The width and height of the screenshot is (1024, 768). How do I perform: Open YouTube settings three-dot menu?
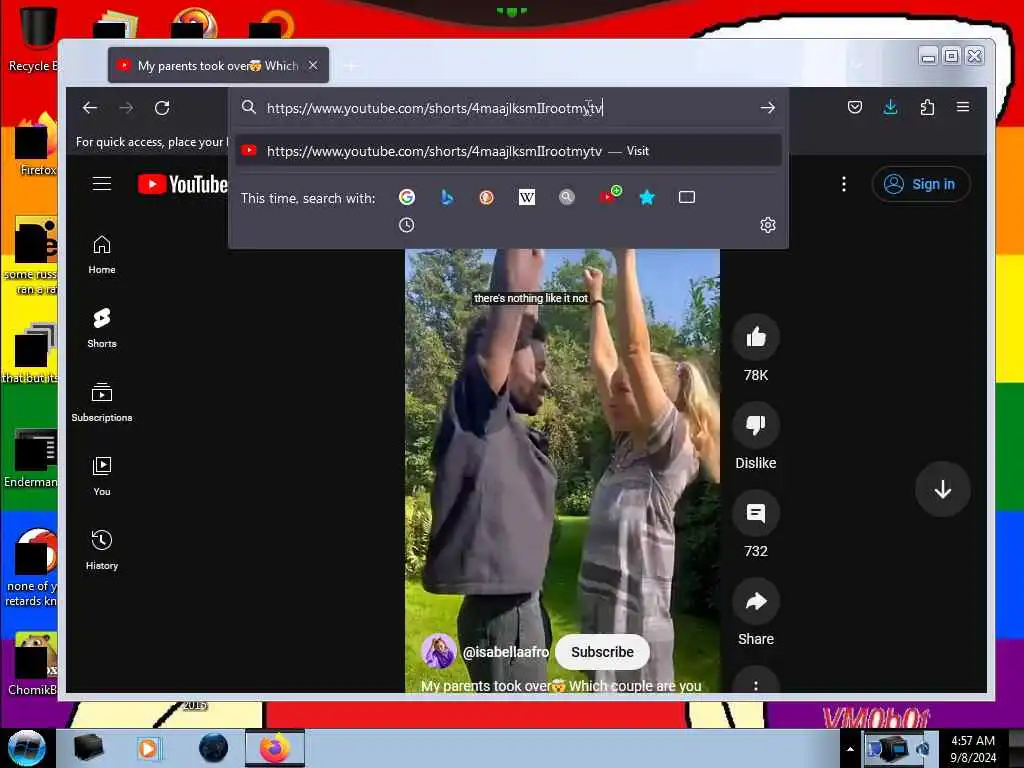point(844,184)
